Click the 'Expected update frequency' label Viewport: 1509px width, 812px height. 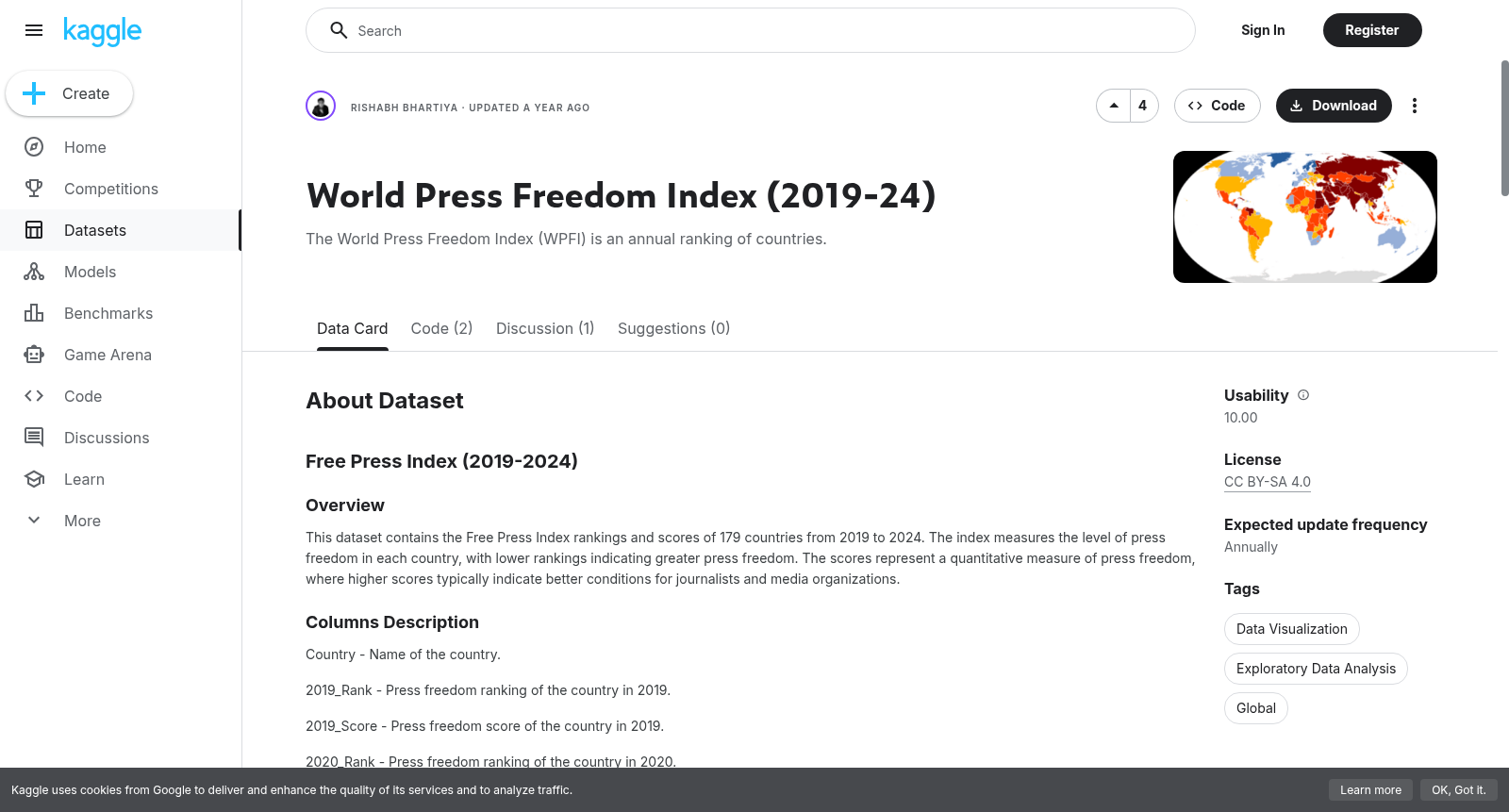coord(1325,524)
